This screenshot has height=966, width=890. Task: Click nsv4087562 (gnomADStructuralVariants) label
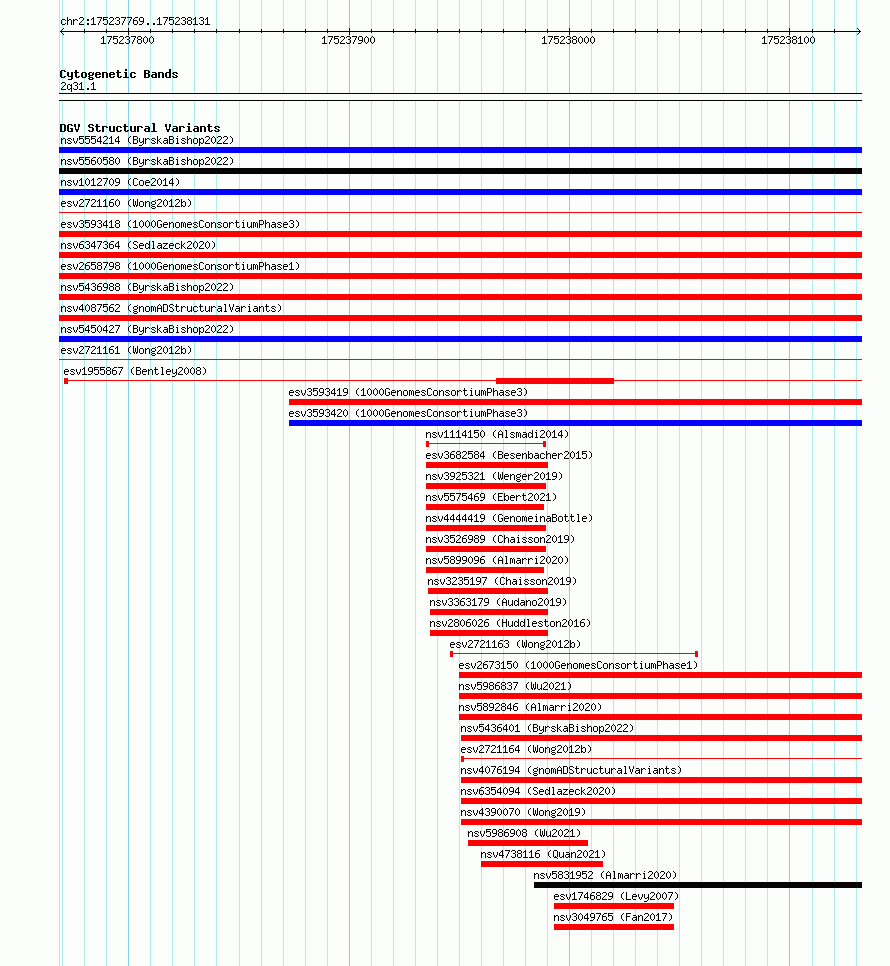(171, 308)
